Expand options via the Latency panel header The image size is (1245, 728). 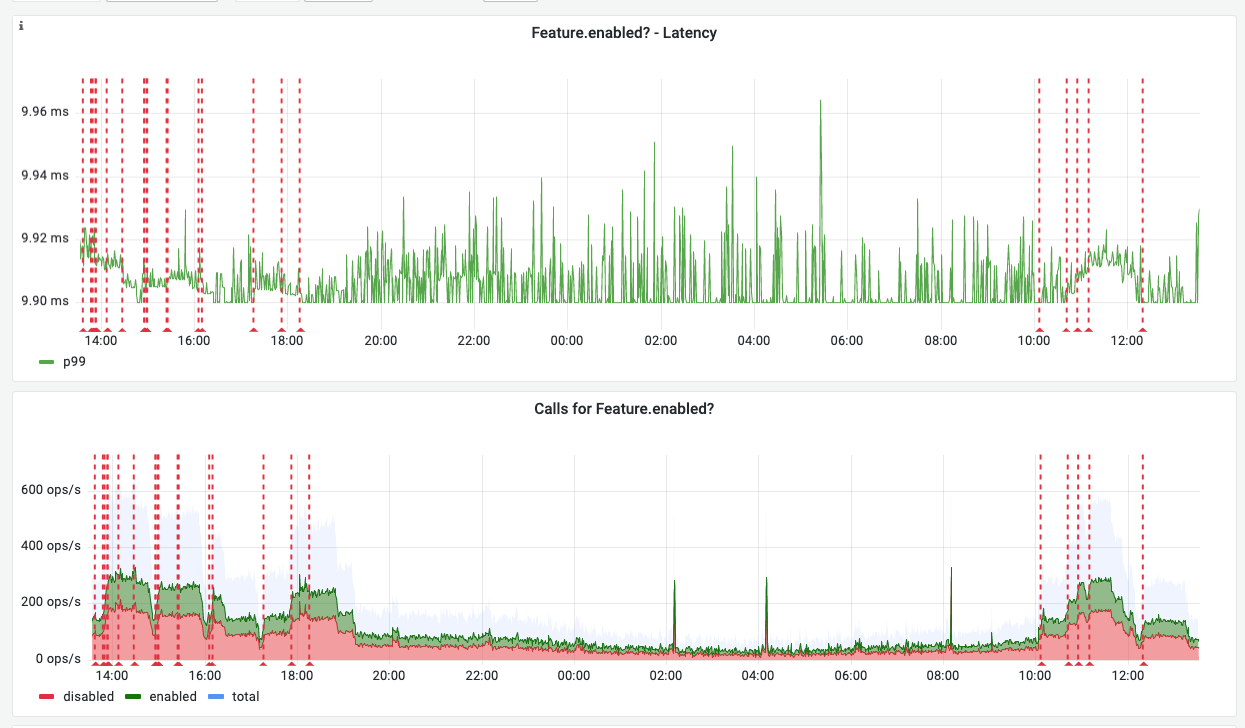pos(622,32)
